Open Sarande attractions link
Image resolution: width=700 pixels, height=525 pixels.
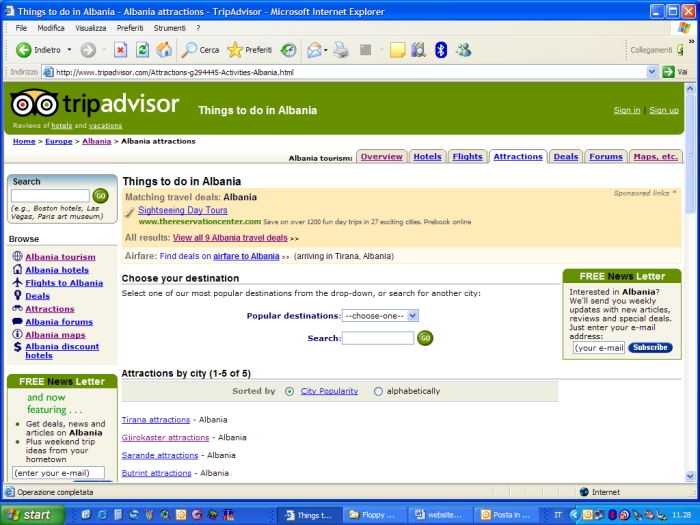[160, 455]
